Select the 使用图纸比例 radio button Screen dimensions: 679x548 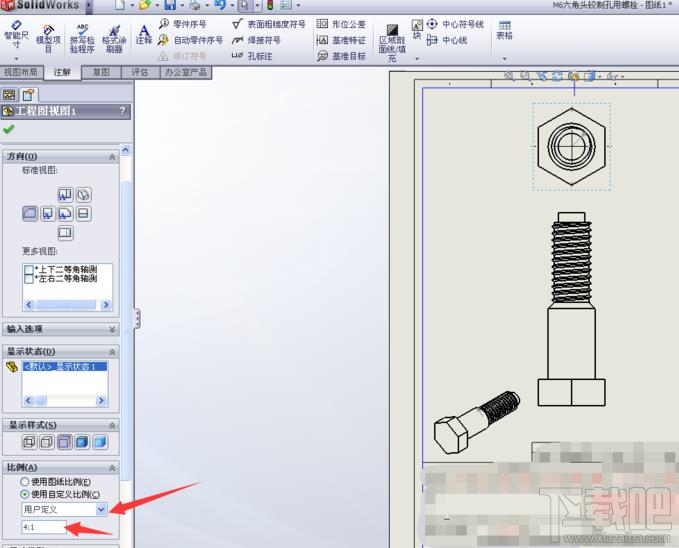coord(25,482)
